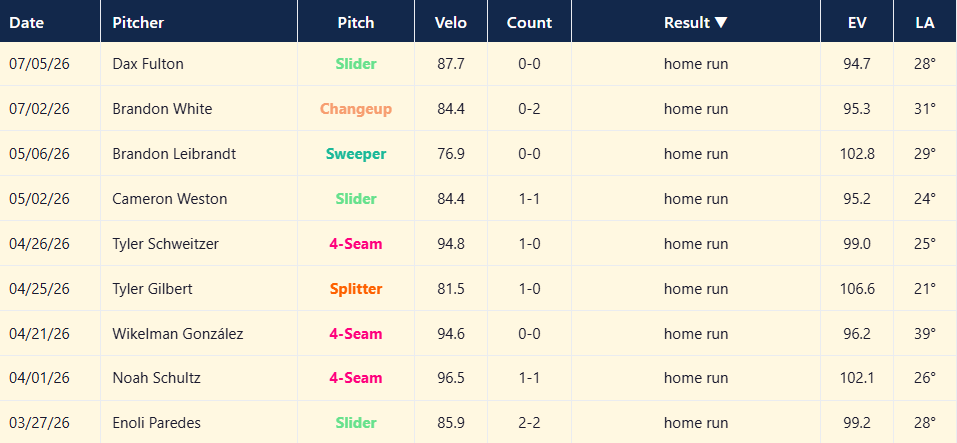The image size is (957, 443).
Task: Sort table by Velo header
Action: pos(450,23)
